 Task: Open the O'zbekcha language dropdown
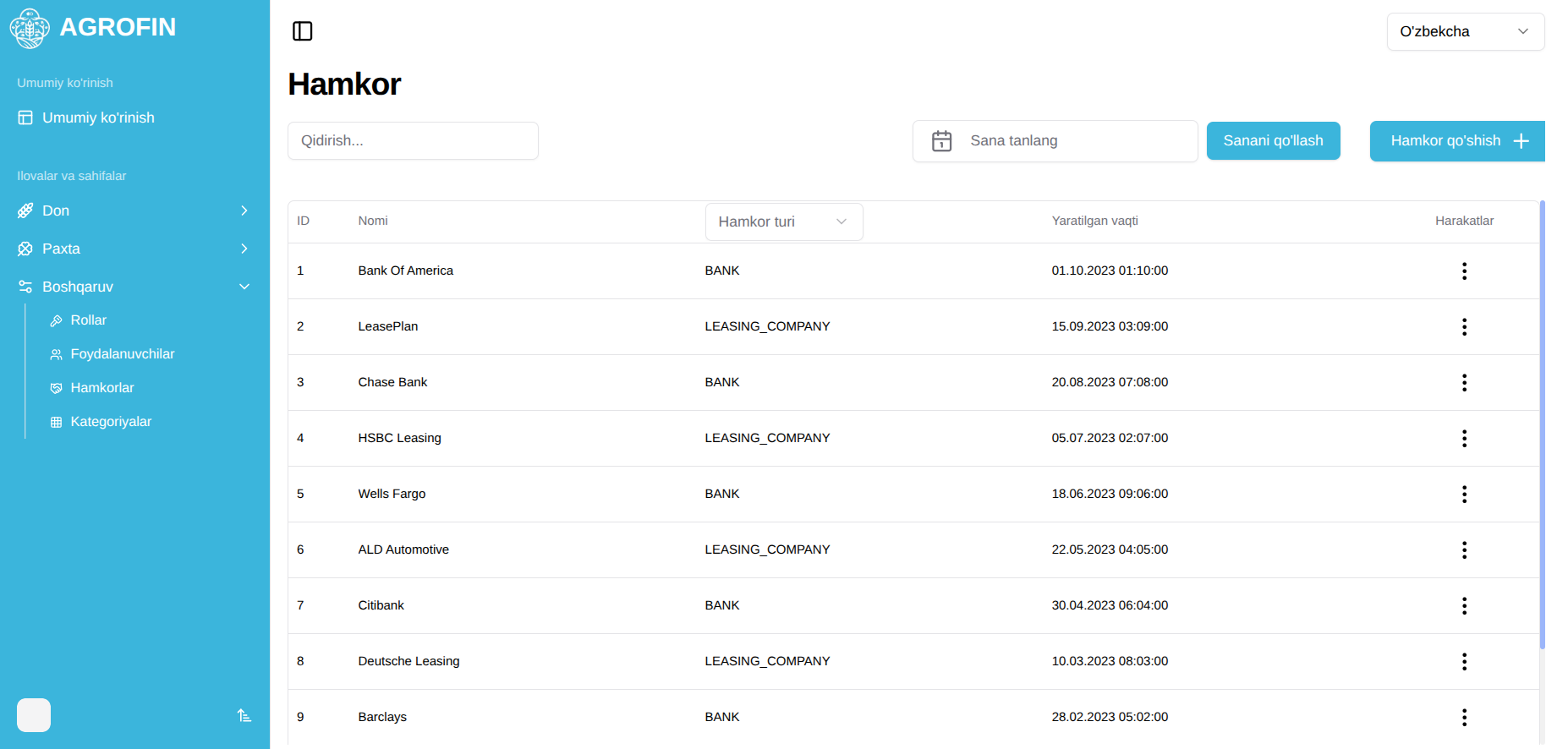pyautogui.click(x=1466, y=31)
